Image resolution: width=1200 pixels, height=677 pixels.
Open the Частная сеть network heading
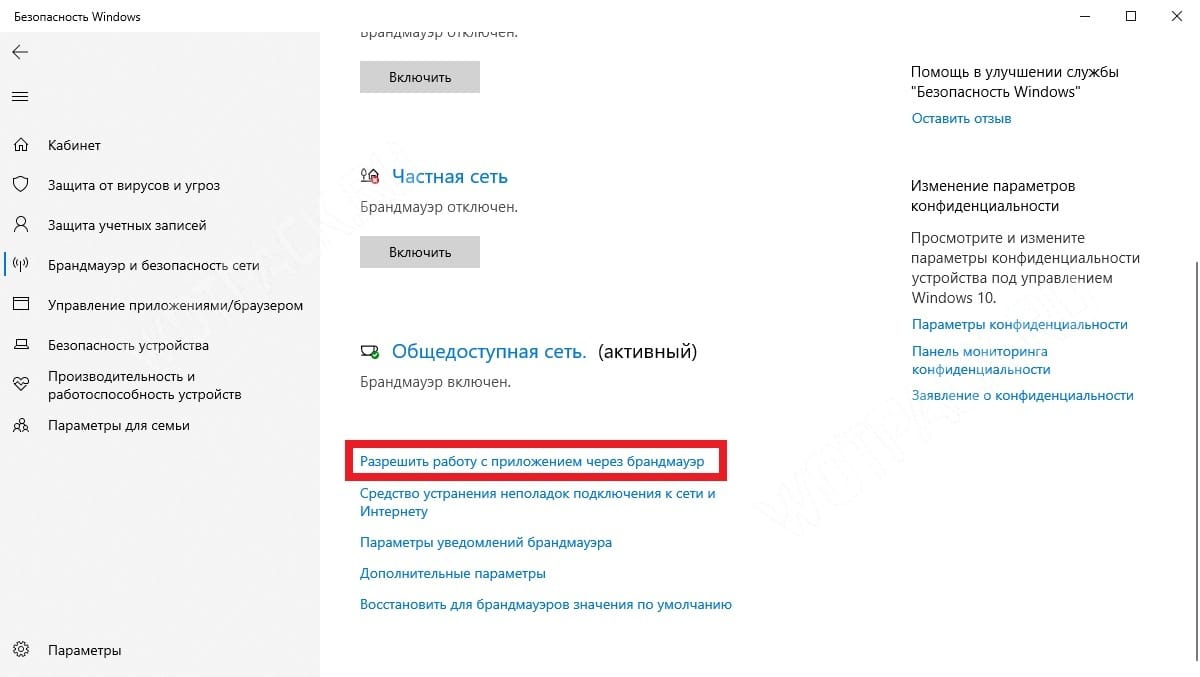click(449, 177)
